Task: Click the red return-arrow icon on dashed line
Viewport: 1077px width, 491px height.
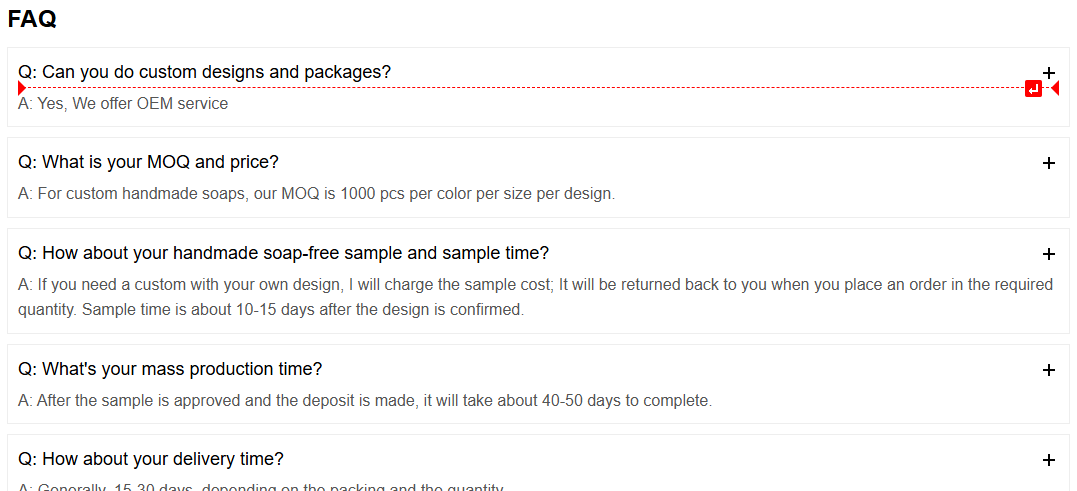Action: point(1033,88)
